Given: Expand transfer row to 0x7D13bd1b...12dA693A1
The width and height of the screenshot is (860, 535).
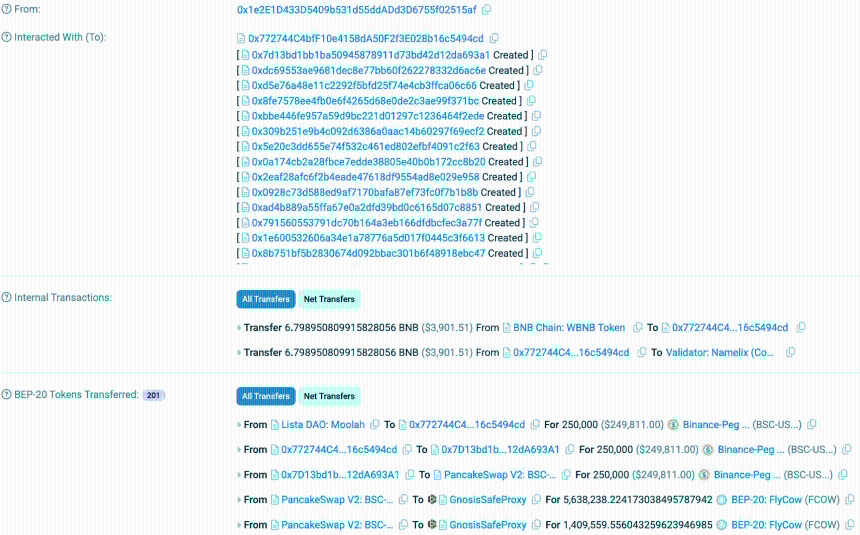Looking at the screenshot, I should [239, 450].
